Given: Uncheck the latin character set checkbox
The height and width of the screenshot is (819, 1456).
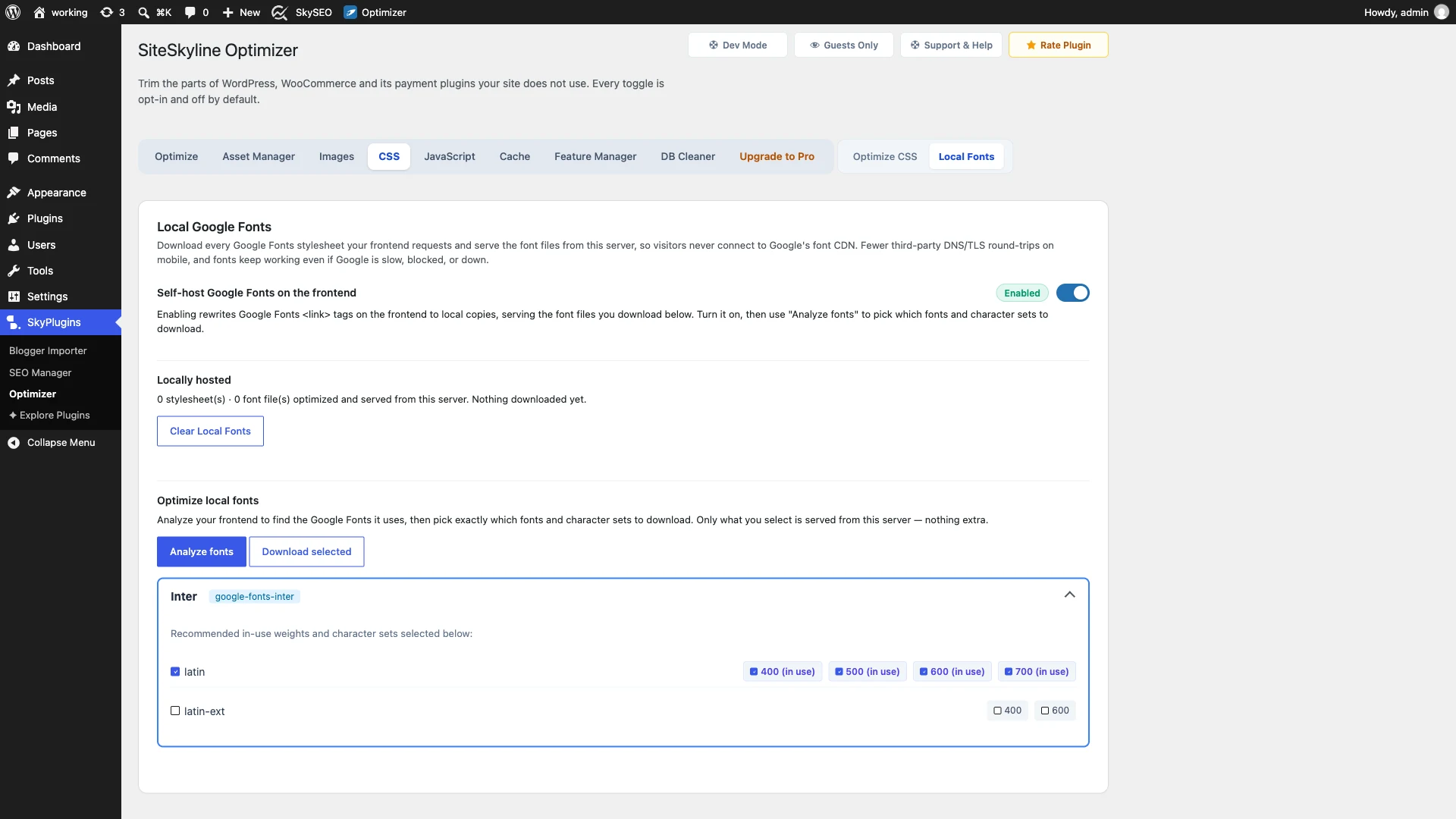Looking at the screenshot, I should point(175,672).
